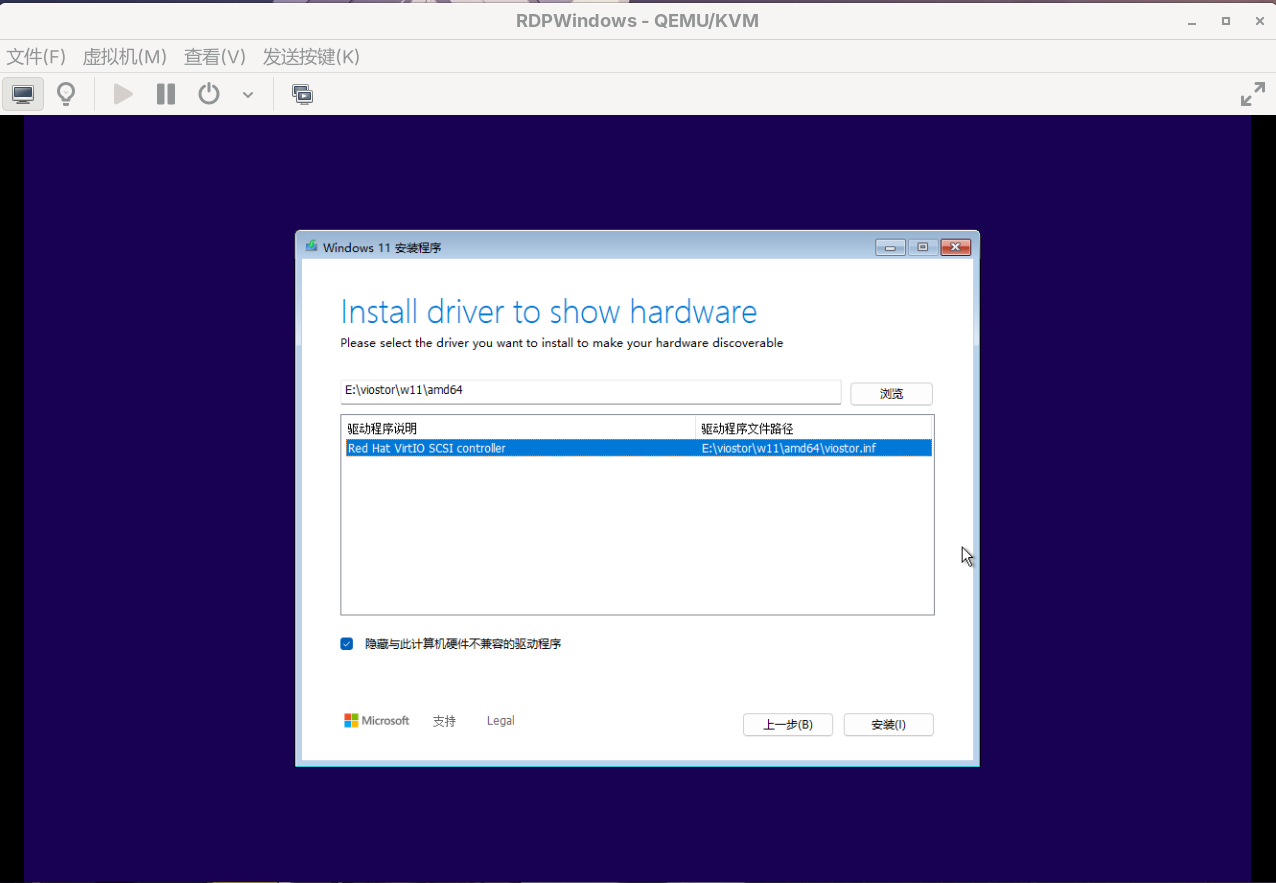Open the 发送按键(K) menu
Viewport: 1276px width, 883px height.
tap(311, 57)
